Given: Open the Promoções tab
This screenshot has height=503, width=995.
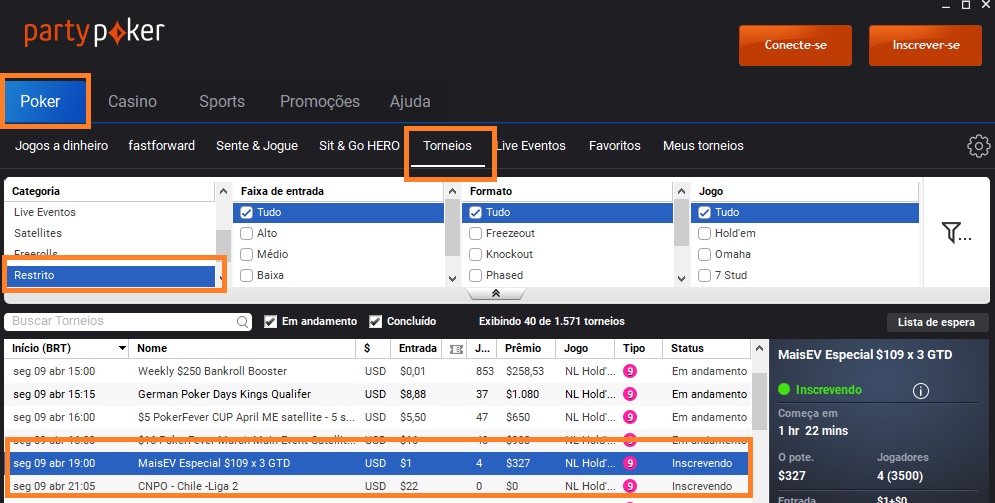Looking at the screenshot, I should [x=320, y=101].
